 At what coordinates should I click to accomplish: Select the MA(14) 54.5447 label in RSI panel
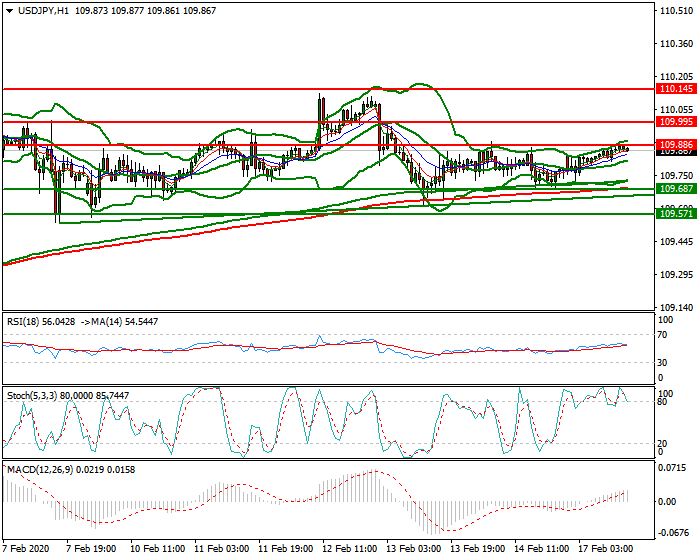point(125,322)
